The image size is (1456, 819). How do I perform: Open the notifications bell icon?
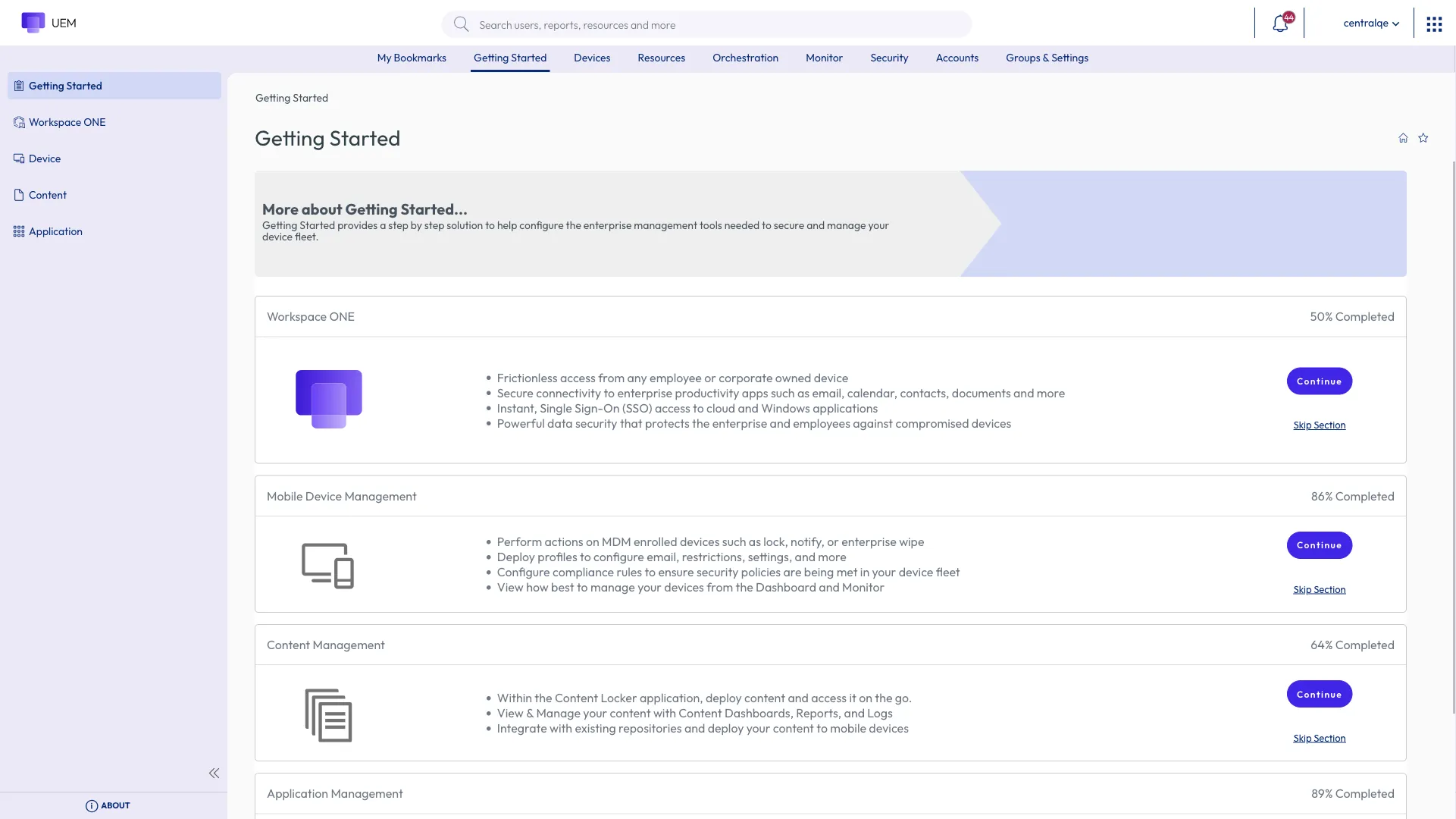click(x=1280, y=23)
